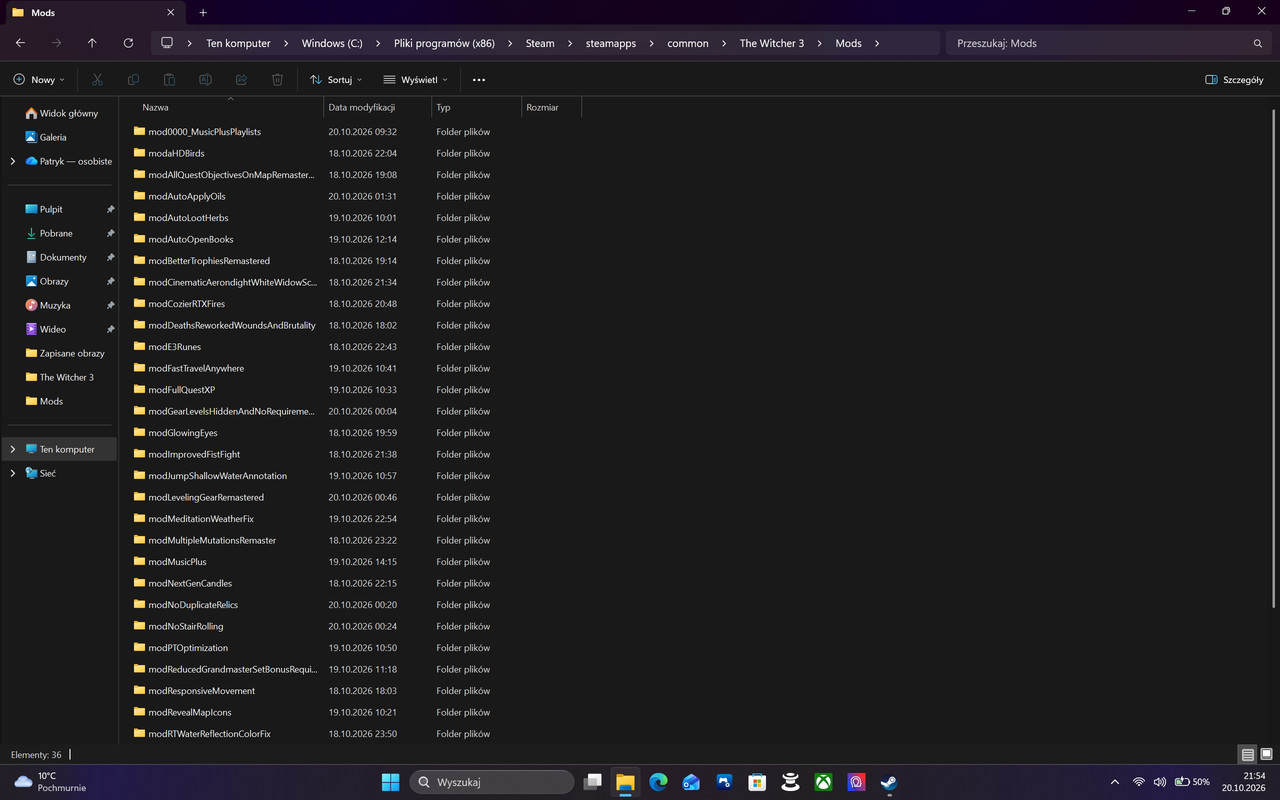Click the monitor icon at start of address bar

tap(167, 43)
